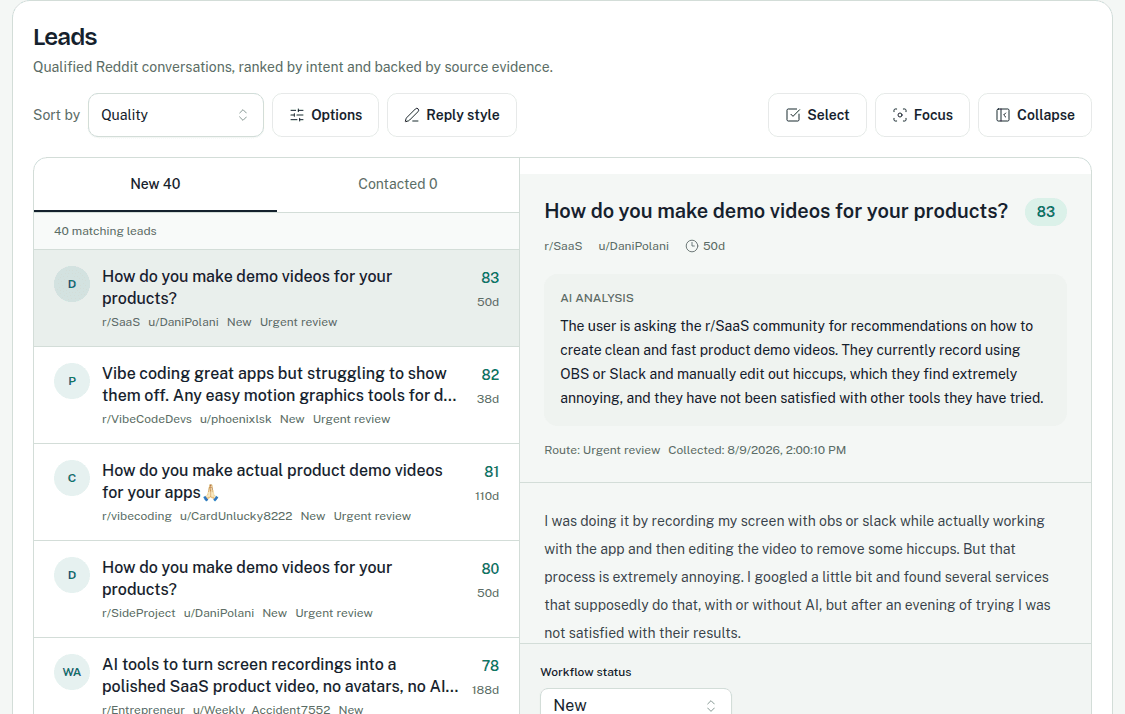Click the score 80 in the list
Screen dimensions: 1125x714
(490, 568)
